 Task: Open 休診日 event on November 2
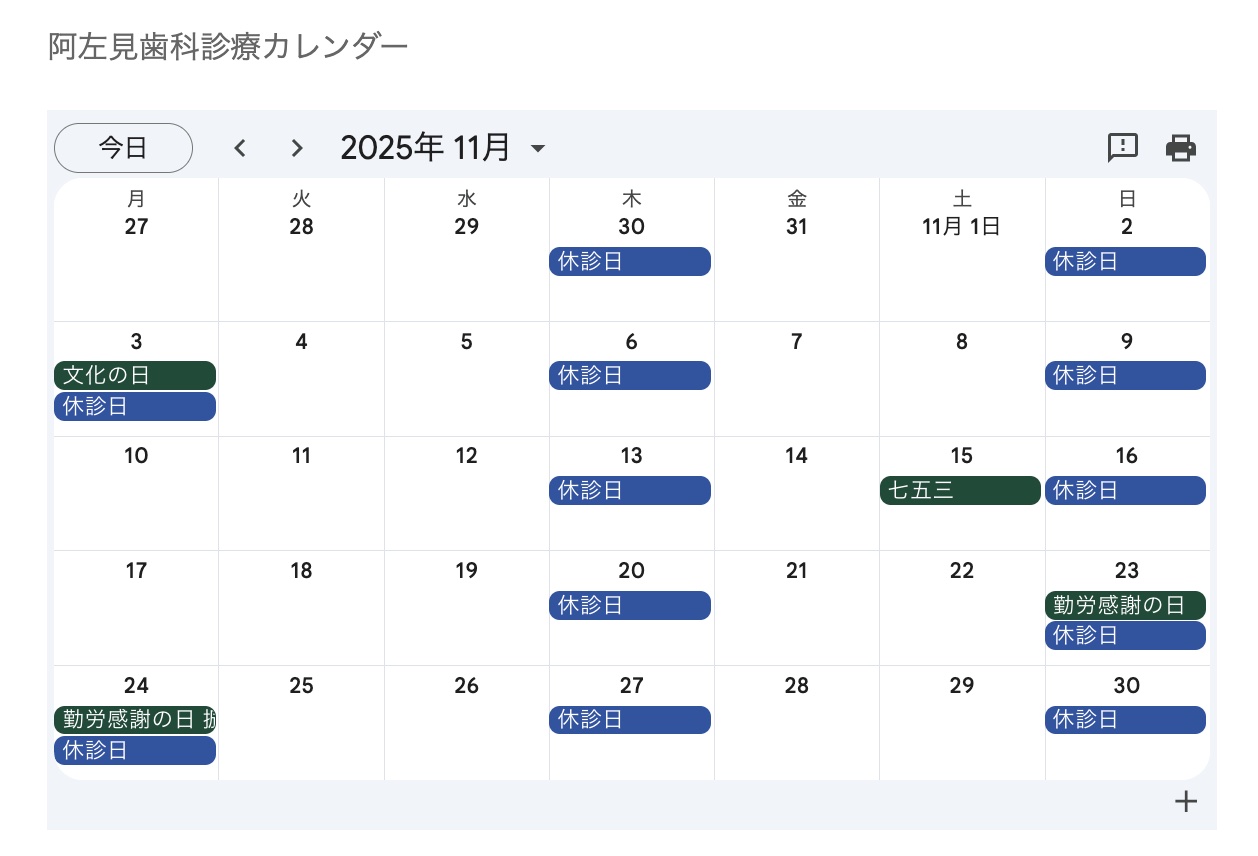[1125, 262]
